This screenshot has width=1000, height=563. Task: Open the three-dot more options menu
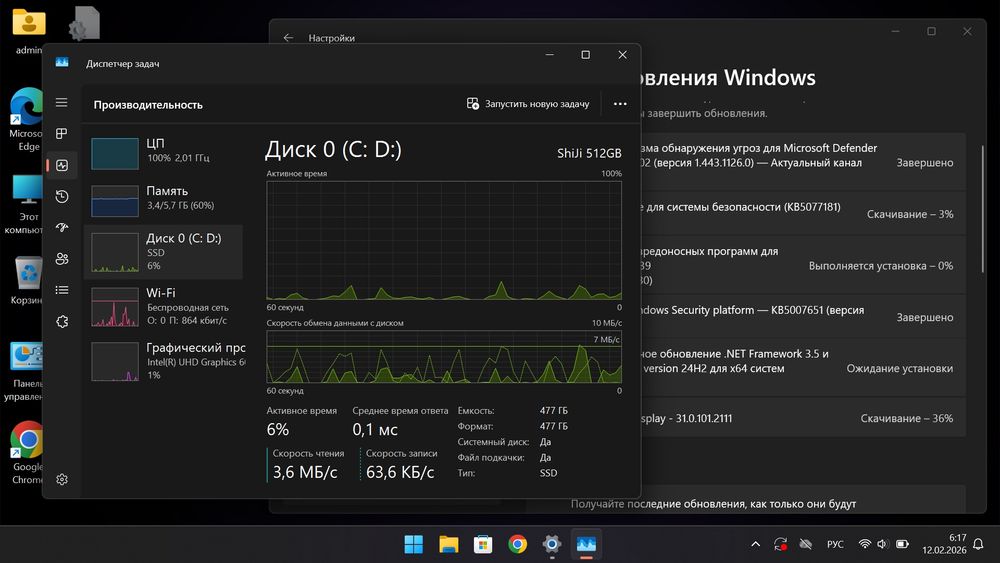[620, 104]
